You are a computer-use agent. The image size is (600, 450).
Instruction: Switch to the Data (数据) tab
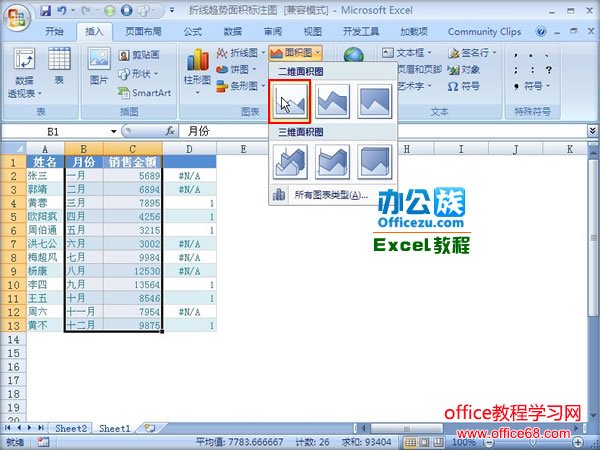[233, 31]
